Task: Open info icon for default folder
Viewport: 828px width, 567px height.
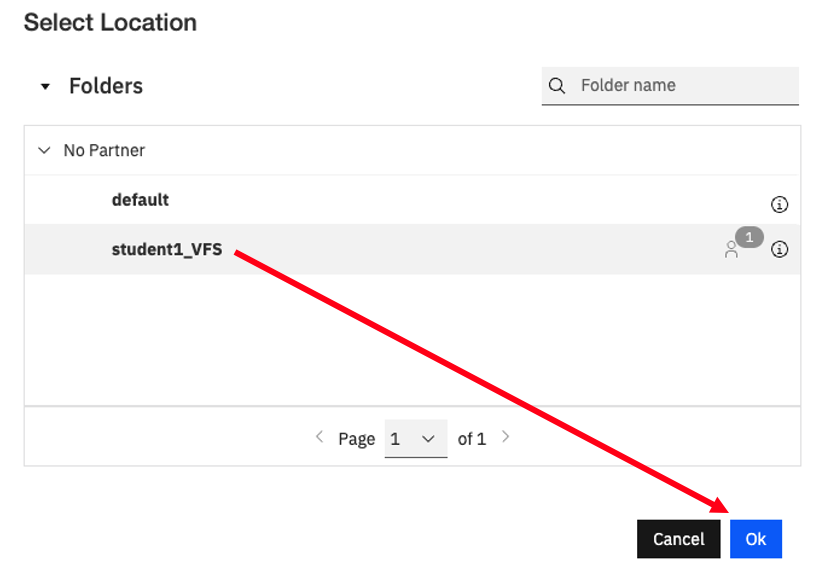Action: 779,204
